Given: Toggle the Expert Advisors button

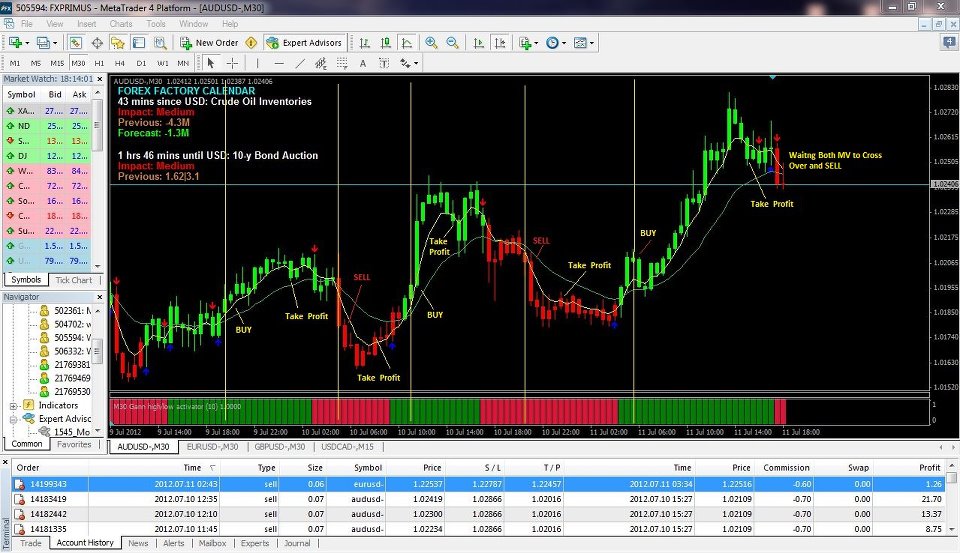Looking at the screenshot, I should coord(304,43).
